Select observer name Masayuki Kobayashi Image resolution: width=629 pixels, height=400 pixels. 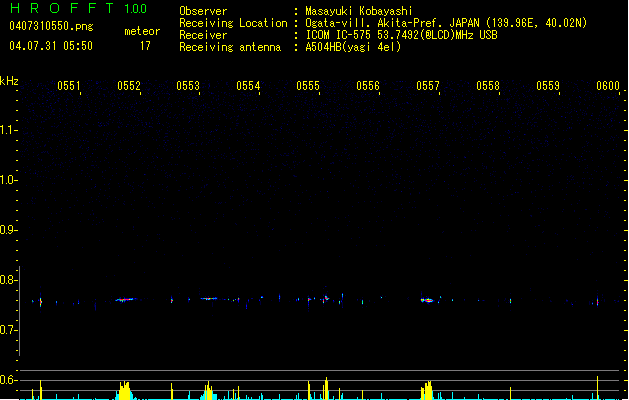pyautogui.click(x=359, y=11)
